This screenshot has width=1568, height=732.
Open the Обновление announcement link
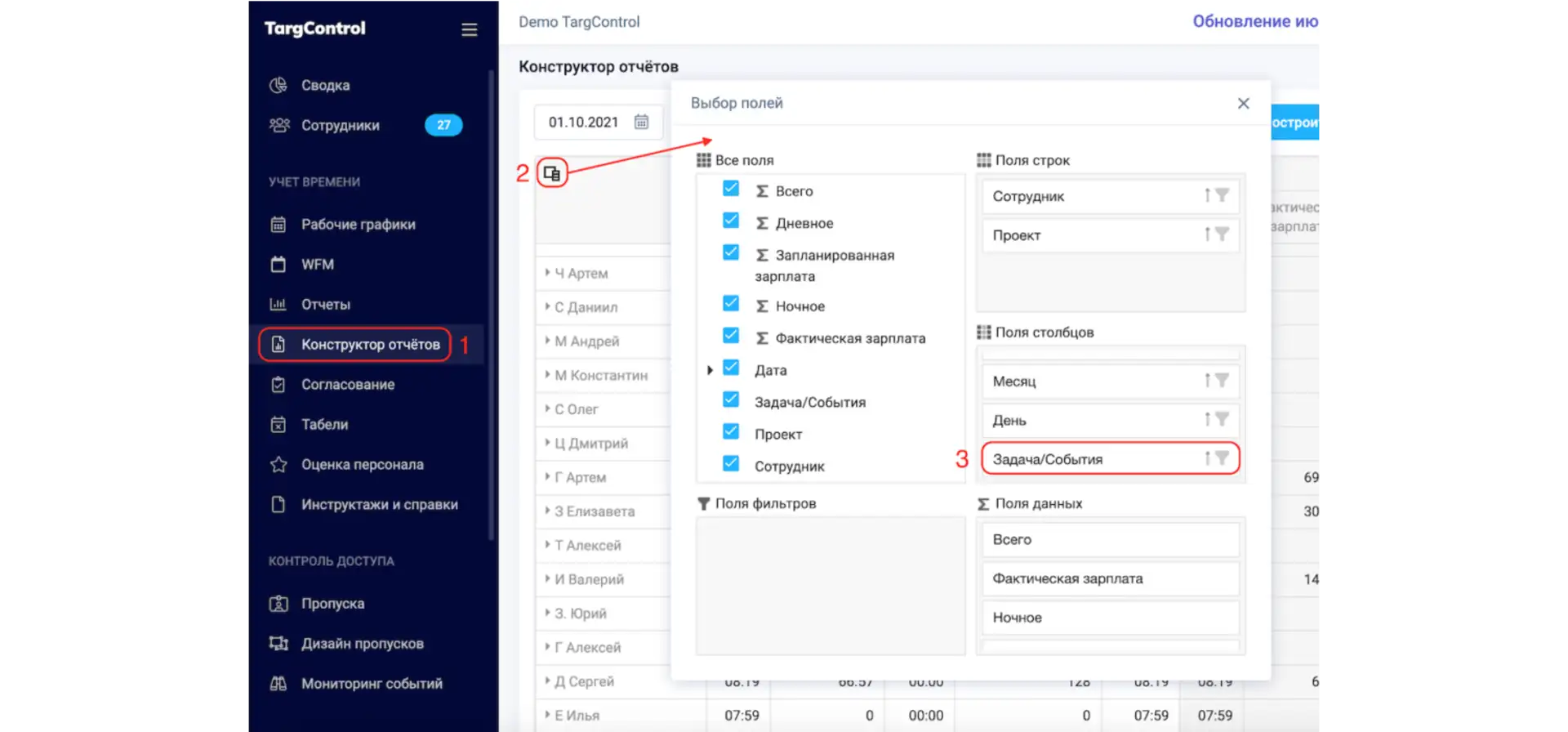pyautogui.click(x=1255, y=21)
